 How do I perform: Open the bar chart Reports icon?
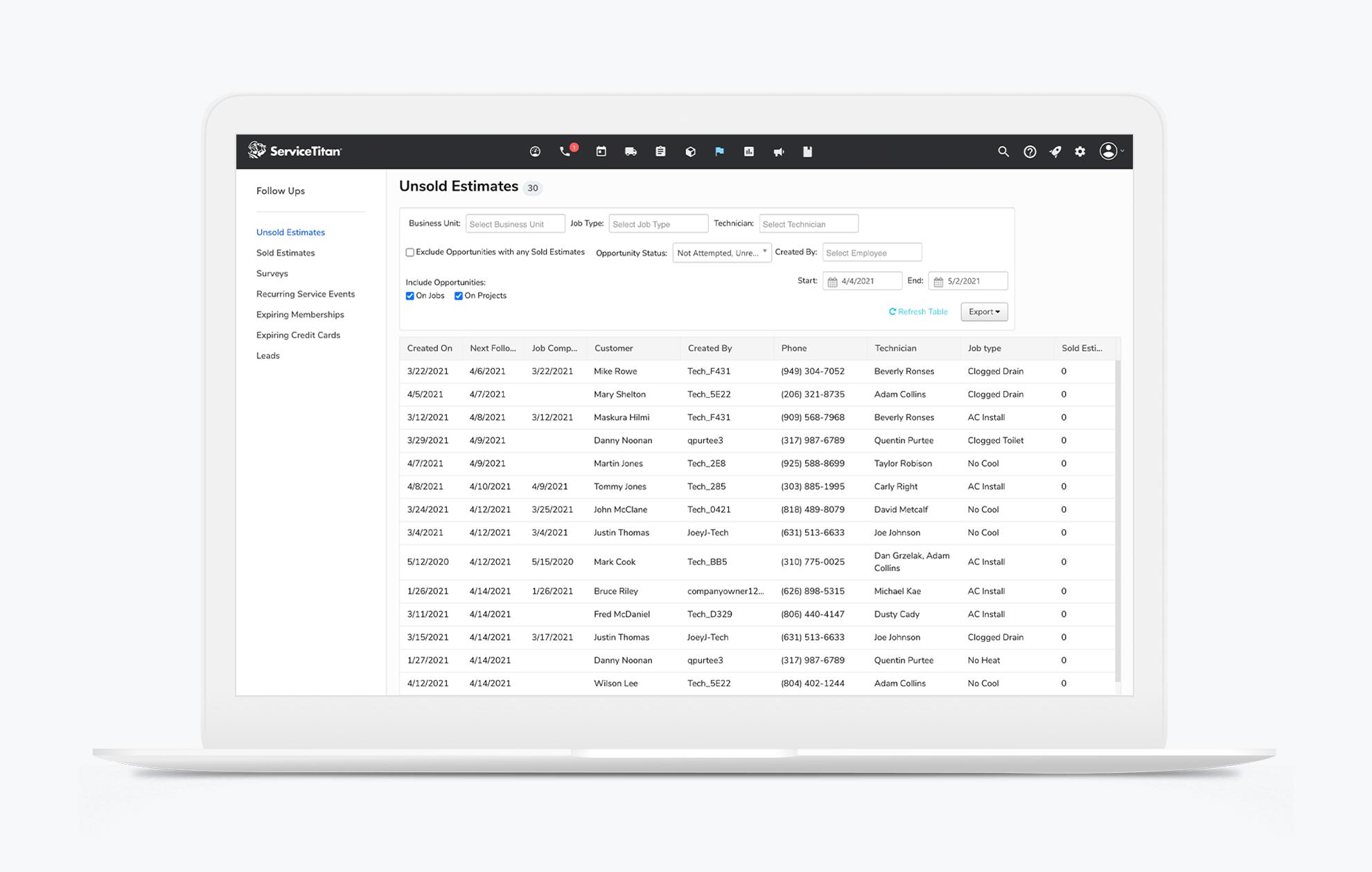click(x=748, y=151)
